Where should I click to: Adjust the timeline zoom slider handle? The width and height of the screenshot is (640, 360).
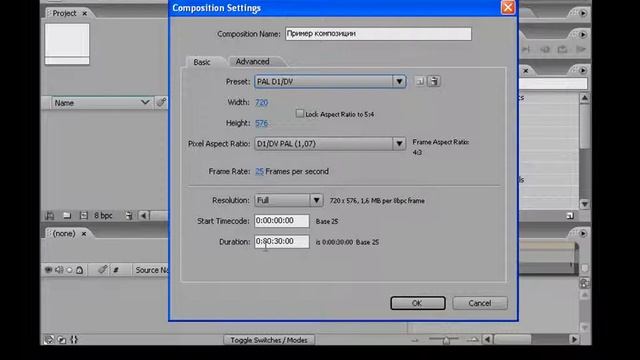[x=446, y=340]
